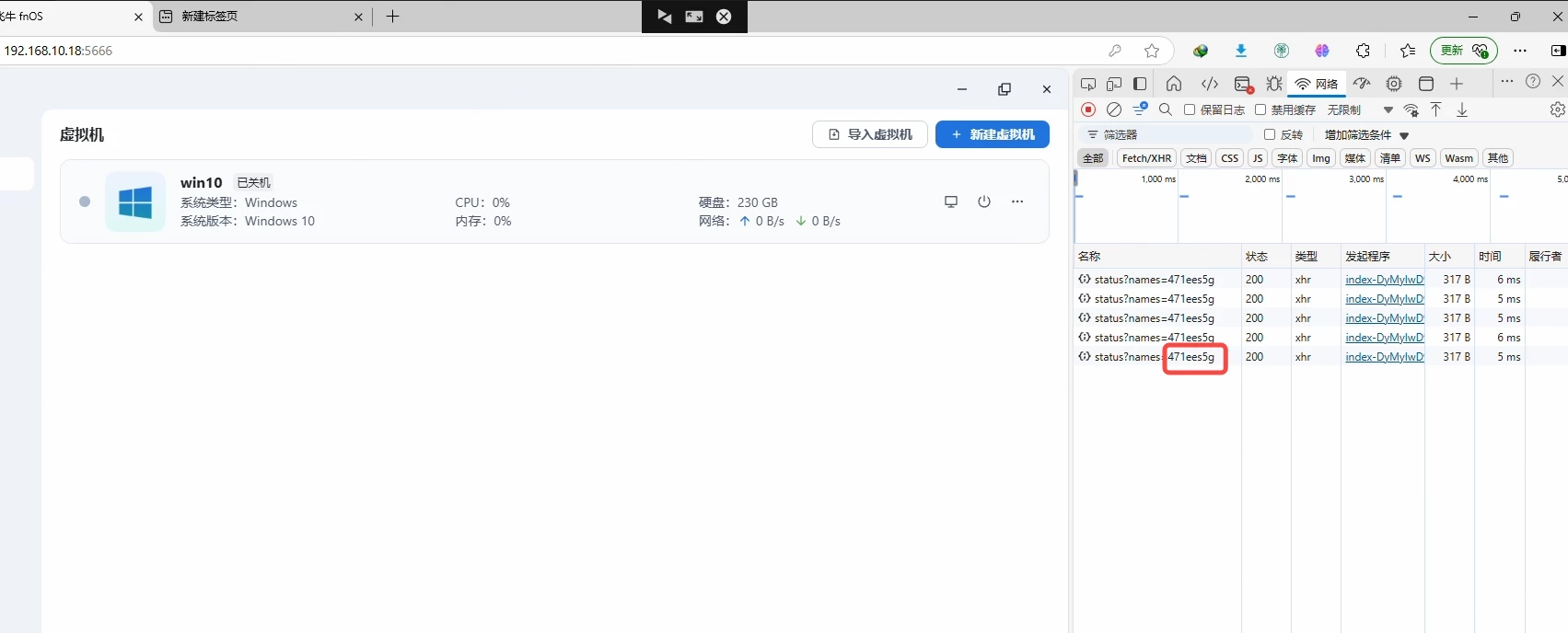Select the 网络 Network tab
The height and width of the screenshot is (633, 1568).
click(1317, 84)
